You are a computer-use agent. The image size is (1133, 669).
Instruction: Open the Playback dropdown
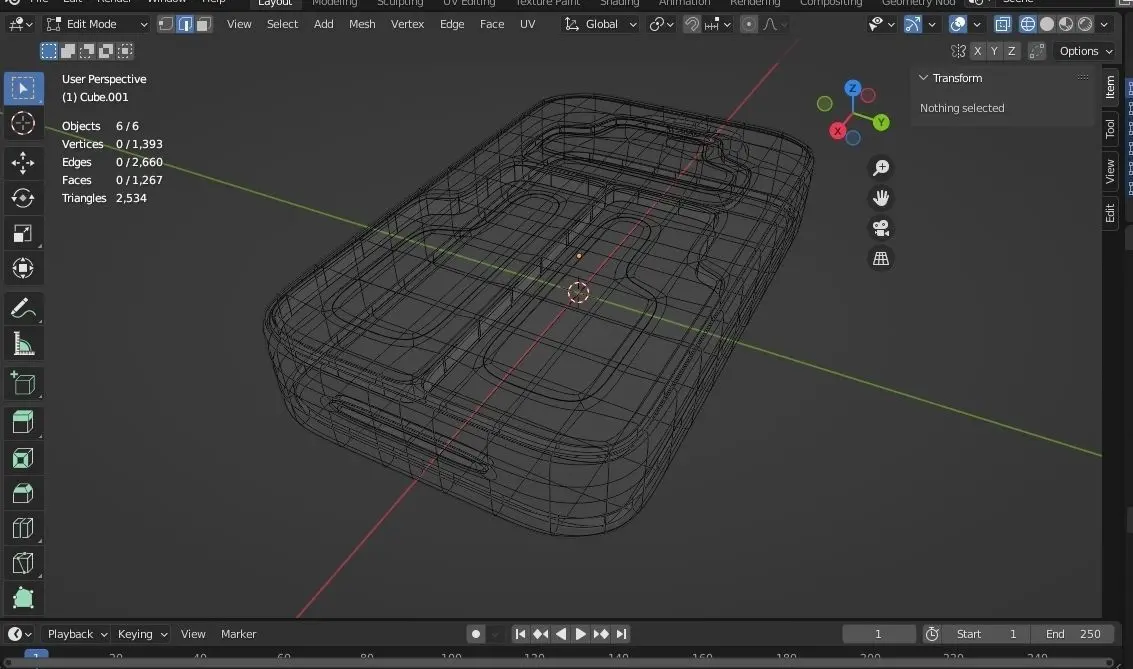click(76, 634)
